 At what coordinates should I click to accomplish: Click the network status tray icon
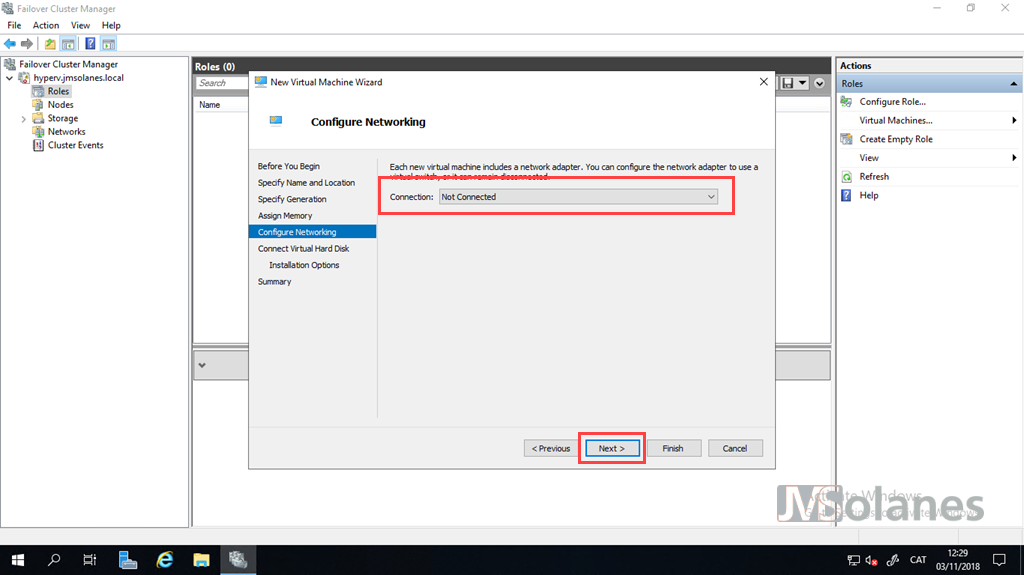click(853, 560)
